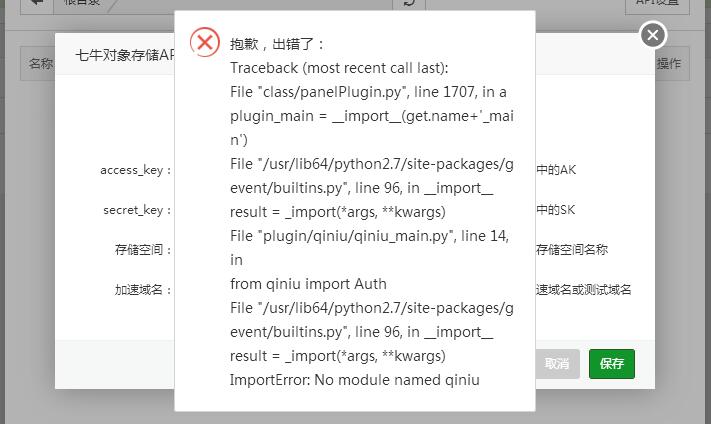
Task: Click the green 保存 button
Action: pos(612,364)
